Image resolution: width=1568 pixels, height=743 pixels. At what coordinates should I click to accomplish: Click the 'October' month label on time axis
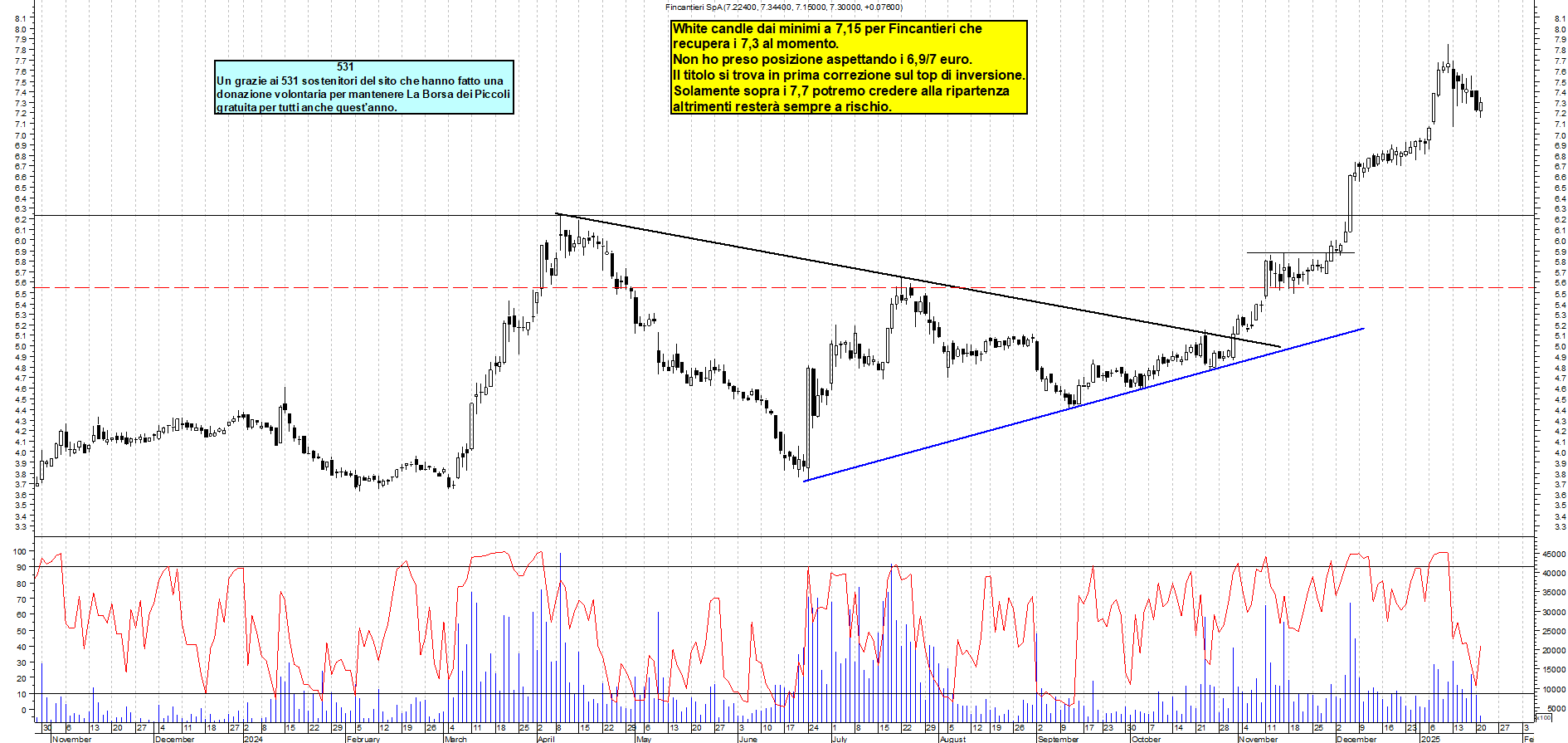point(1147,739)
